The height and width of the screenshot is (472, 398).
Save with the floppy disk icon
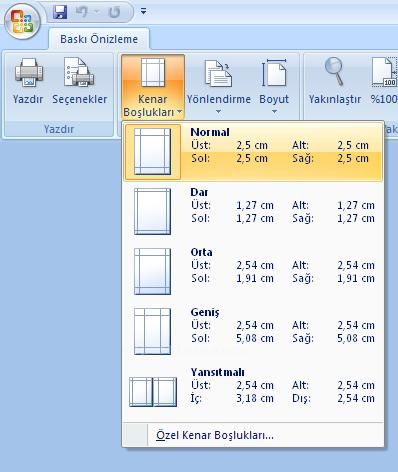coord(60,12)
